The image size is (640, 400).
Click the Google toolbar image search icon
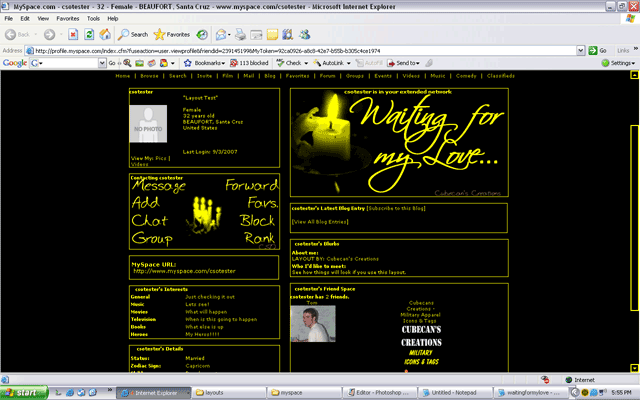point(140,63)
